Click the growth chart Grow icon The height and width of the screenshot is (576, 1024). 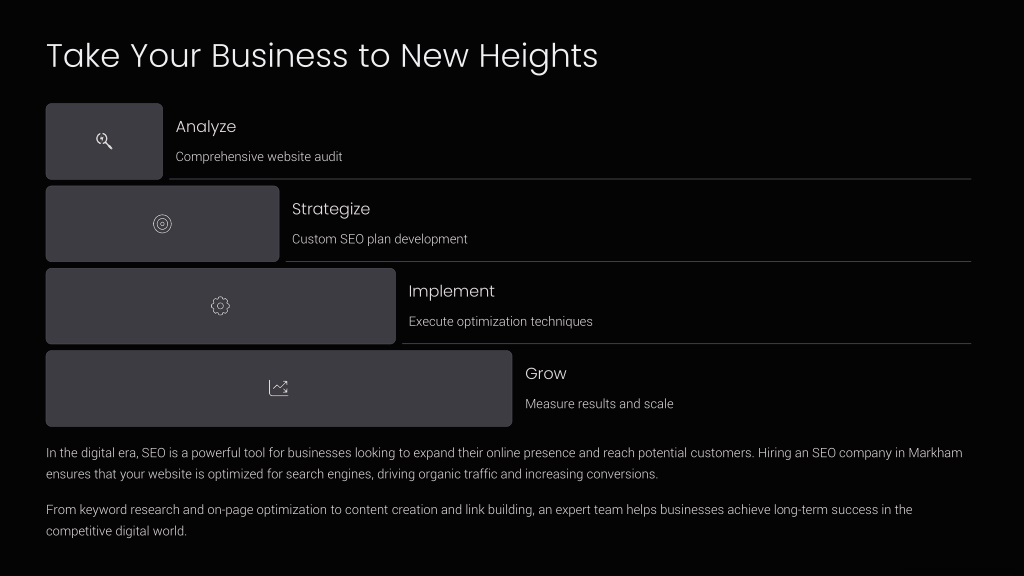pyautogui.click(x=278, y=388)
